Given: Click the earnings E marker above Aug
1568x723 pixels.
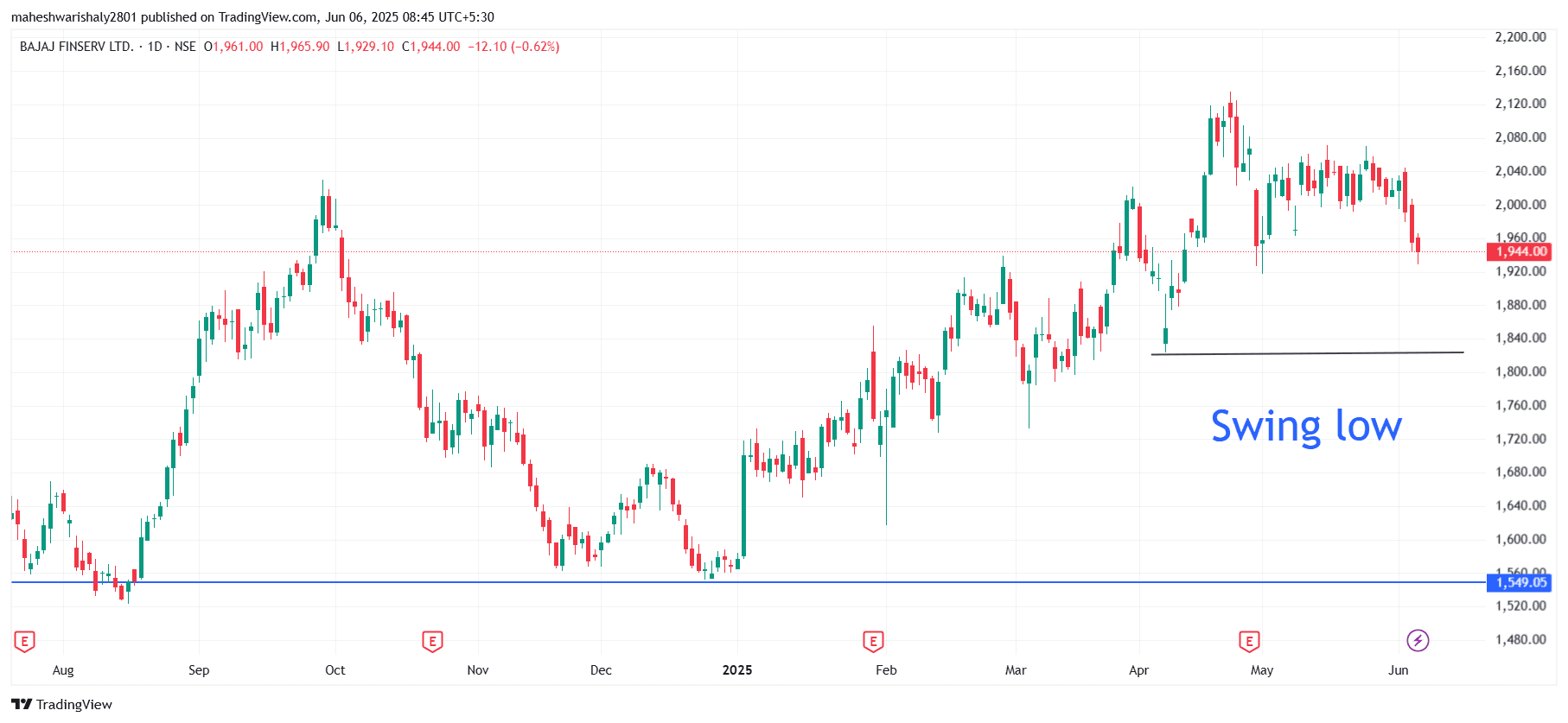Looking at the screenshot, I should pyautogui.click(x=24, y=641).
